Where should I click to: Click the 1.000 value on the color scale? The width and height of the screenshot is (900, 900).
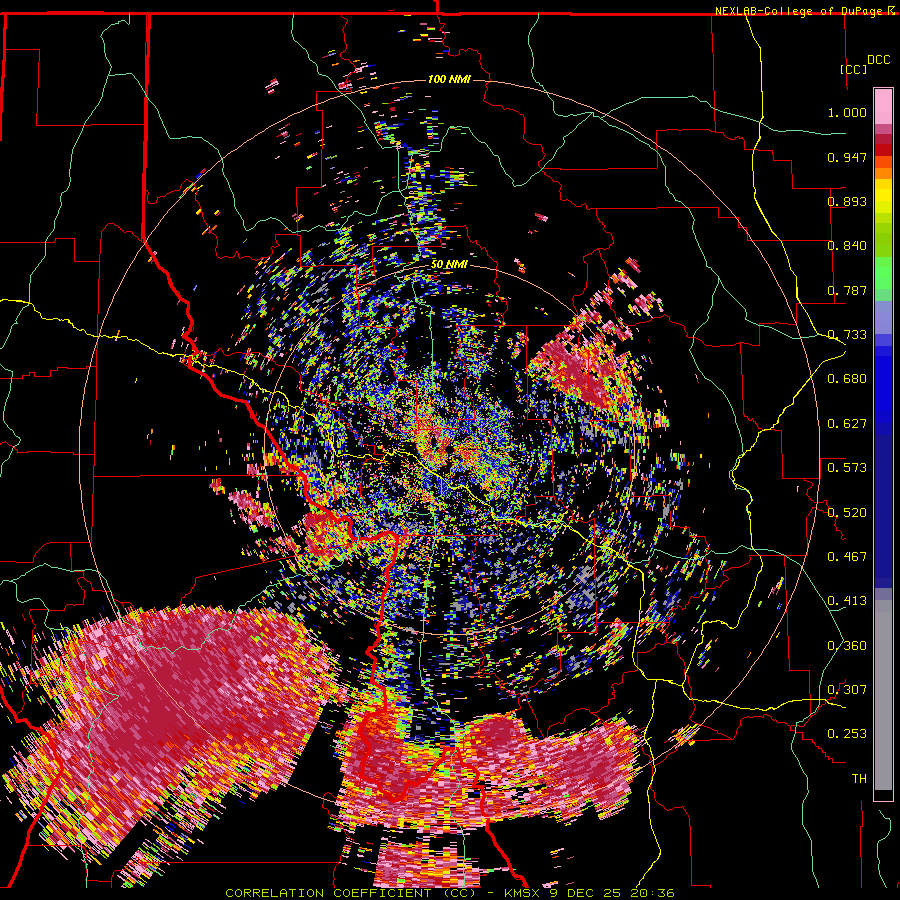(x=847, y=112)
